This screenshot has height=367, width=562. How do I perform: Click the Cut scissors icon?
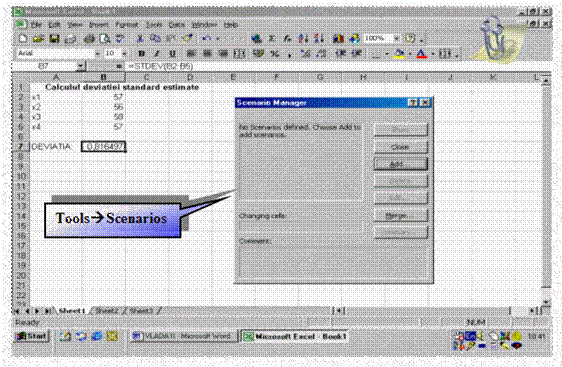(140, 38)
